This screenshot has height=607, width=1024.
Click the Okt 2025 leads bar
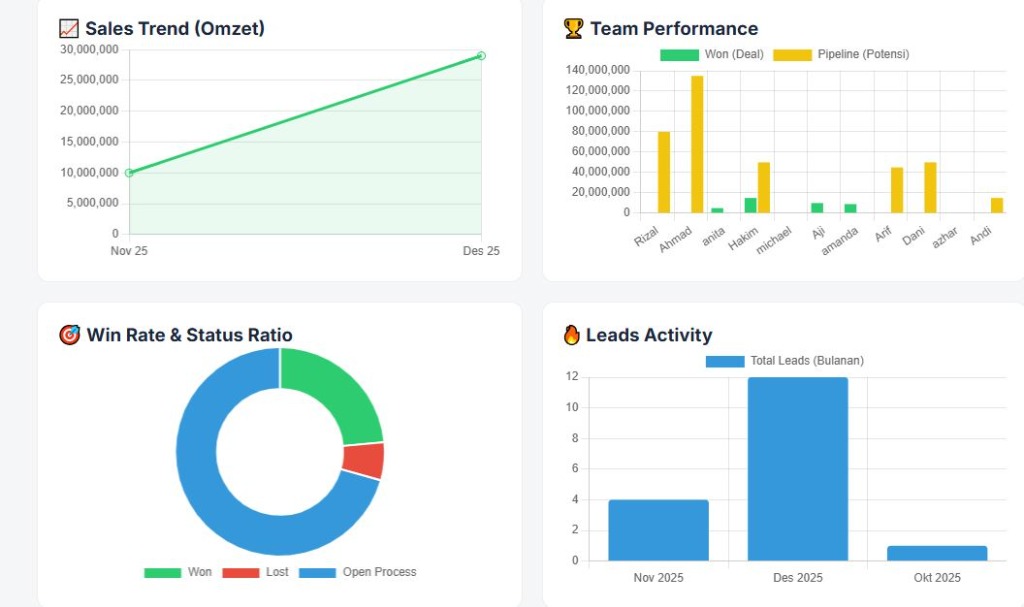(937, 553)
